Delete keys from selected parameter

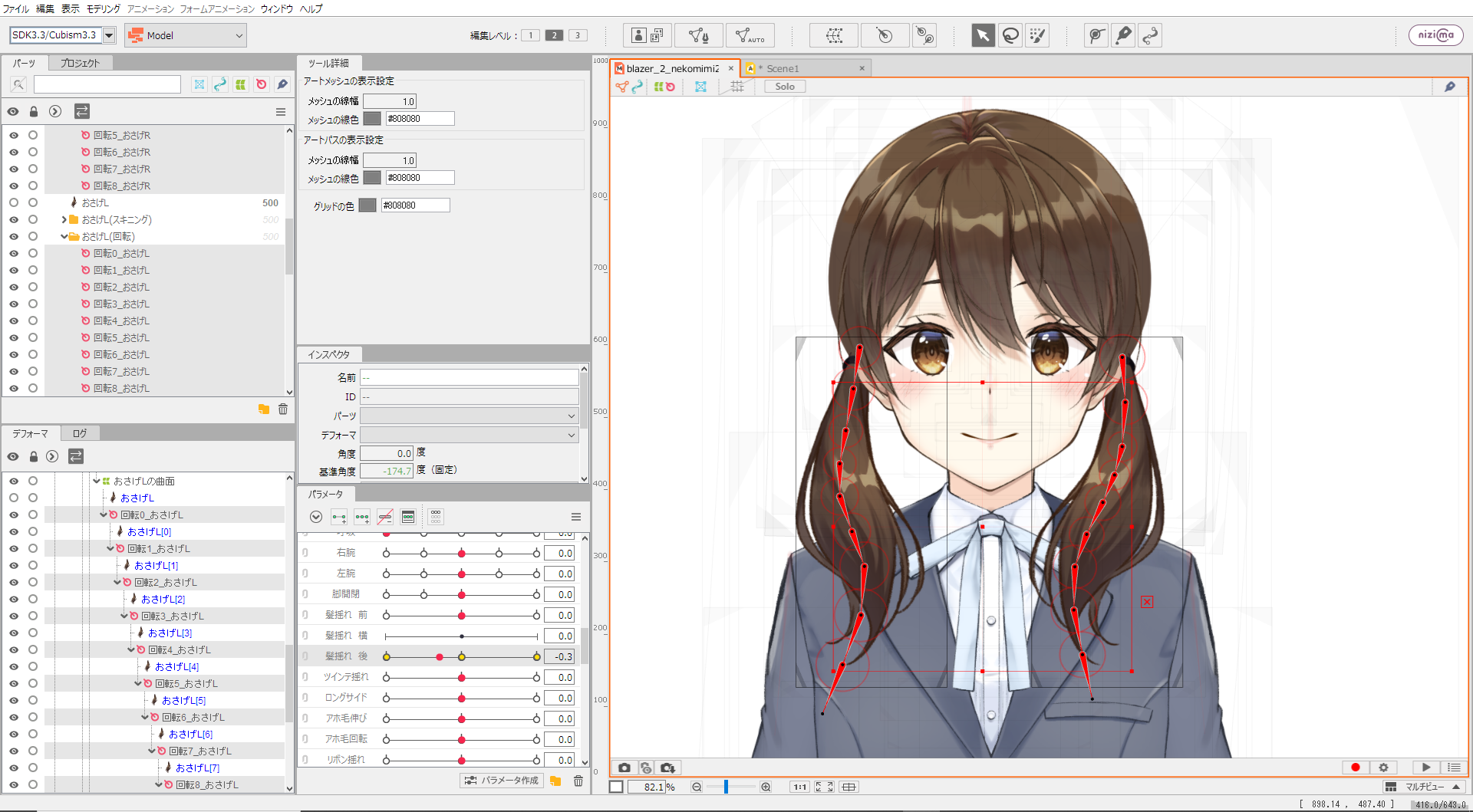385,517
